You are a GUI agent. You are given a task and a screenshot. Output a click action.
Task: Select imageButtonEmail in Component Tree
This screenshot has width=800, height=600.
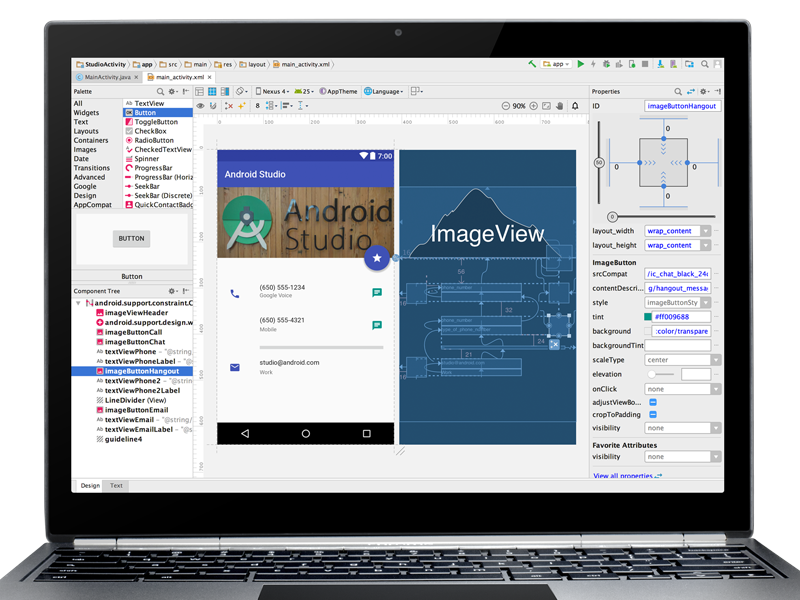(136, 410)
